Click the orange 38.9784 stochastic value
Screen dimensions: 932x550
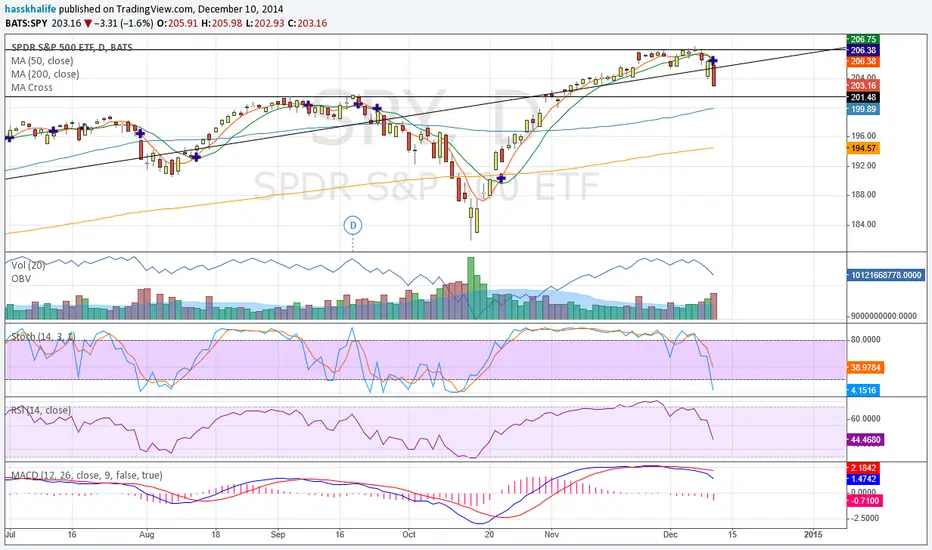865,367
